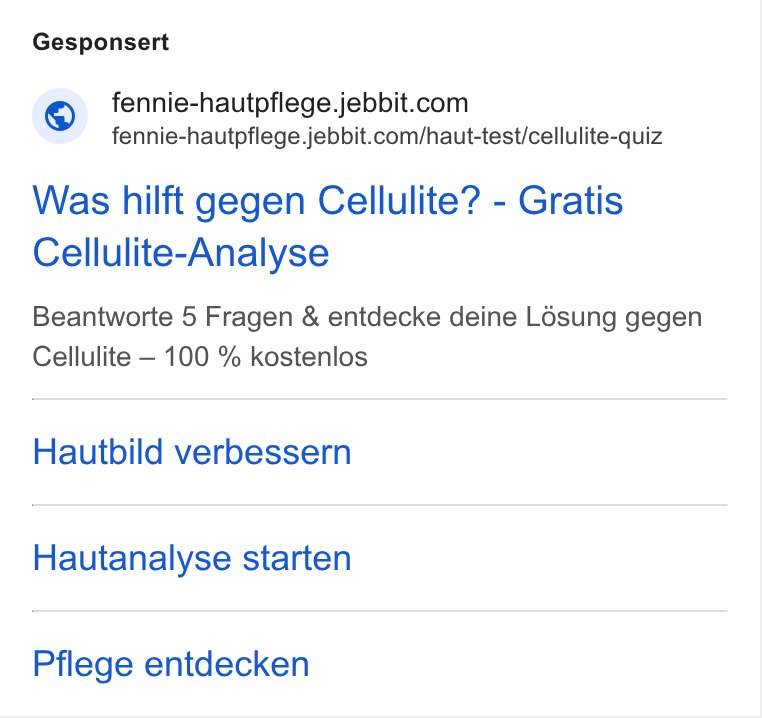Click the 'Gesponsert' label
Image resolution: width=762 pixels, height=718 pixels.
(101, 42)
